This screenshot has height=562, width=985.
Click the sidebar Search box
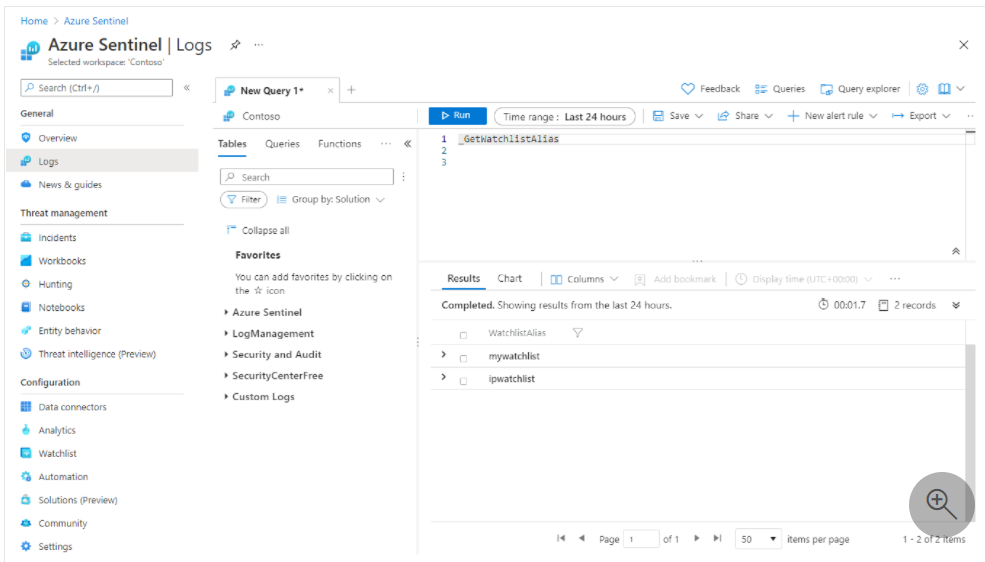[x=97, y=88]
